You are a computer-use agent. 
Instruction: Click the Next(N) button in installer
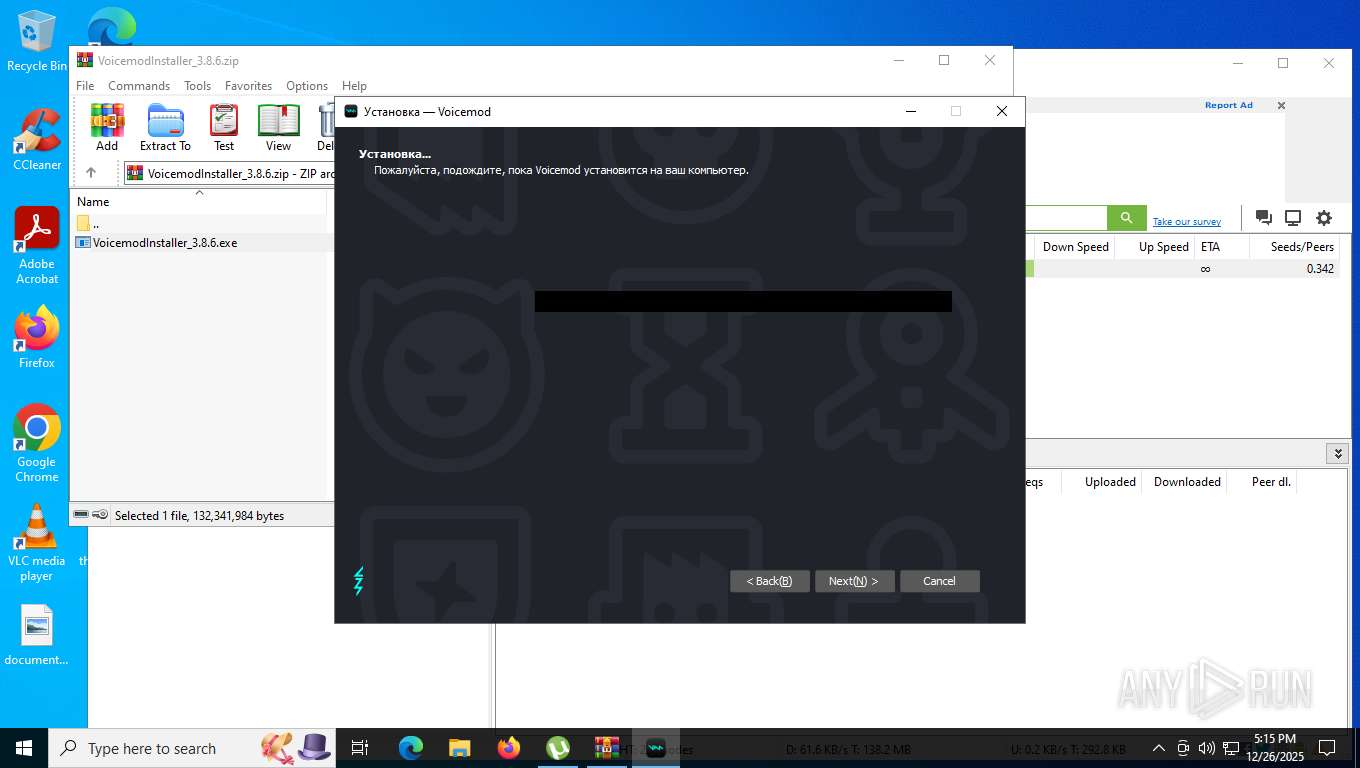(854, 581)
